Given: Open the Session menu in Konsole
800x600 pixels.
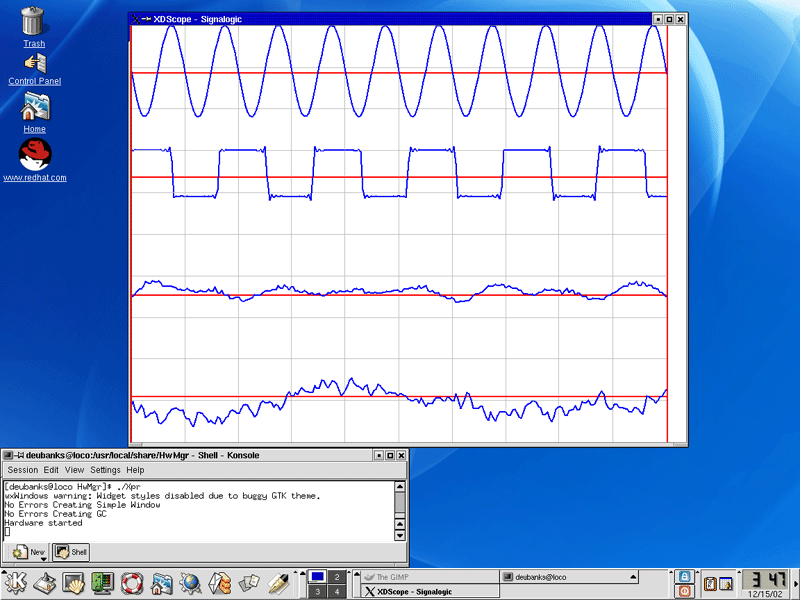Looking at the screenshot, I should [22, 470].
